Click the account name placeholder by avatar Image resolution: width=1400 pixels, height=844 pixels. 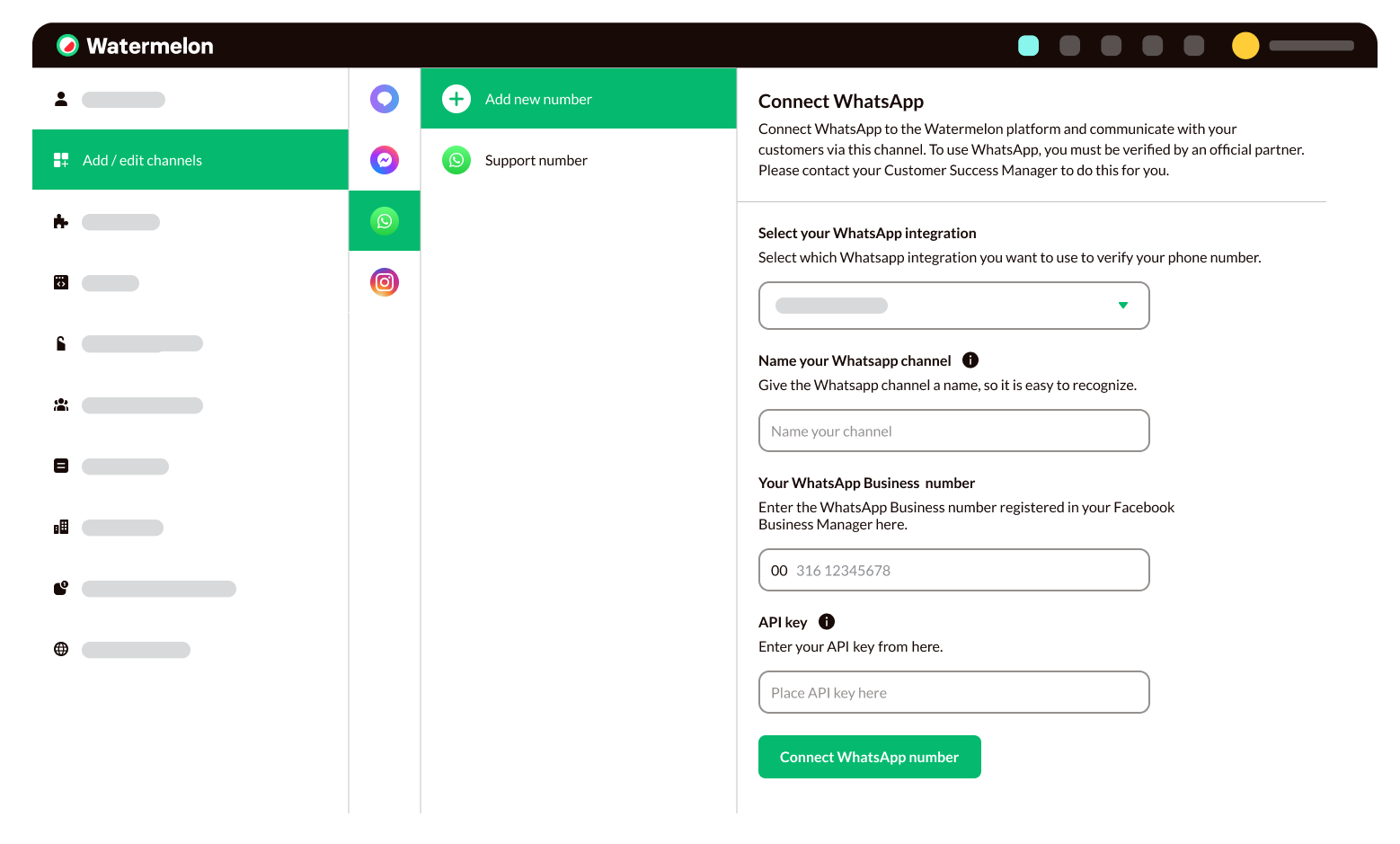click(1311, 45)
